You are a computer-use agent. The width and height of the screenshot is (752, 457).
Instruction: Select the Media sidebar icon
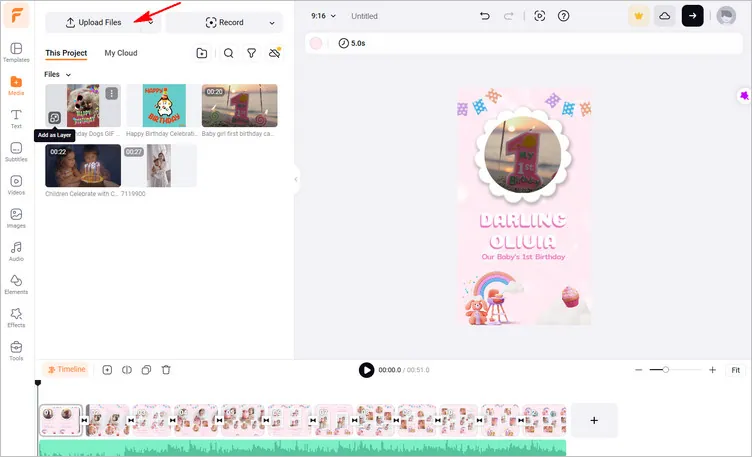pyautogui.click(x=16, y=86)
